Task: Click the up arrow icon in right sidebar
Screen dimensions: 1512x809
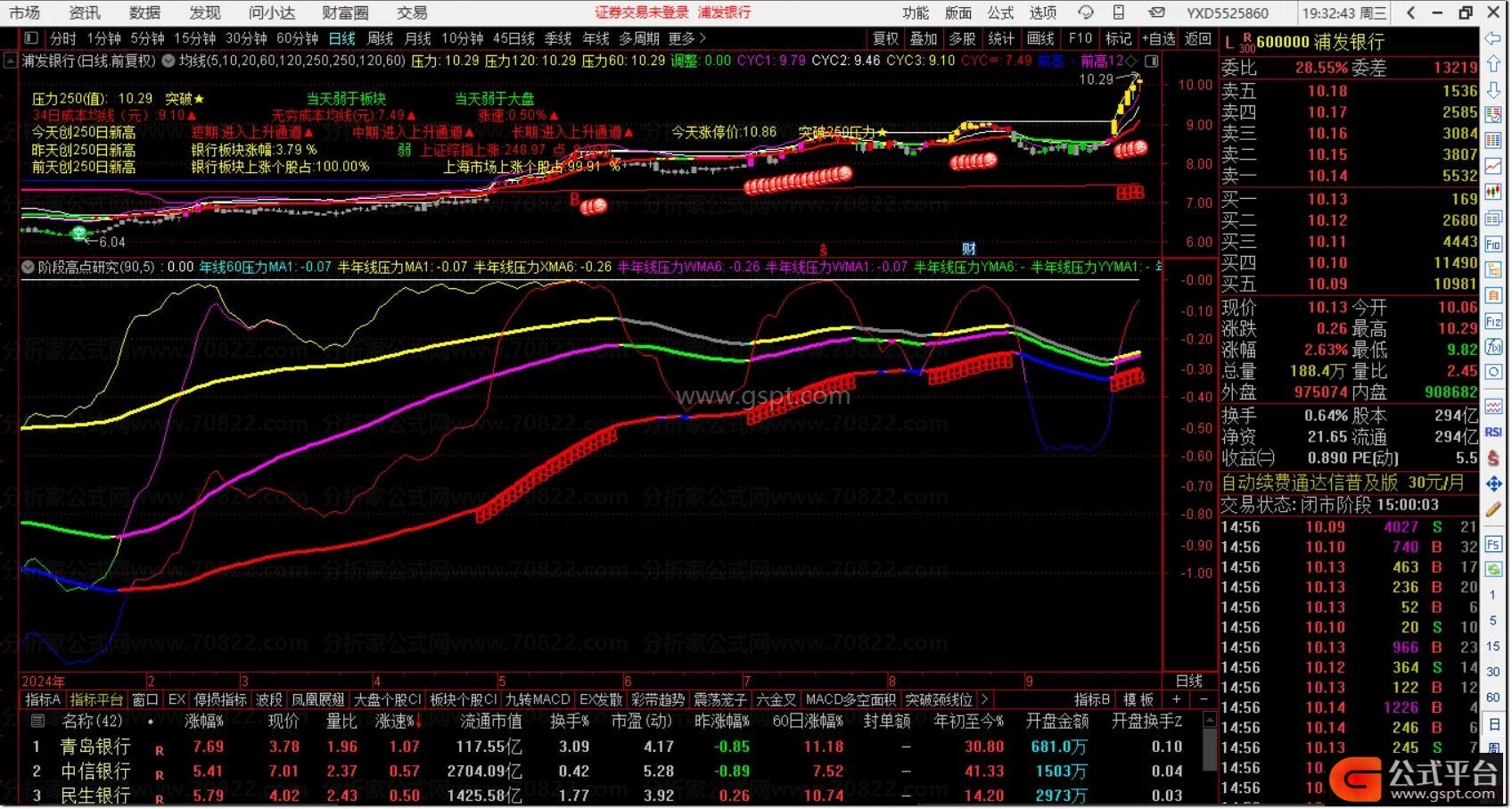Action: click(1493, 65)
